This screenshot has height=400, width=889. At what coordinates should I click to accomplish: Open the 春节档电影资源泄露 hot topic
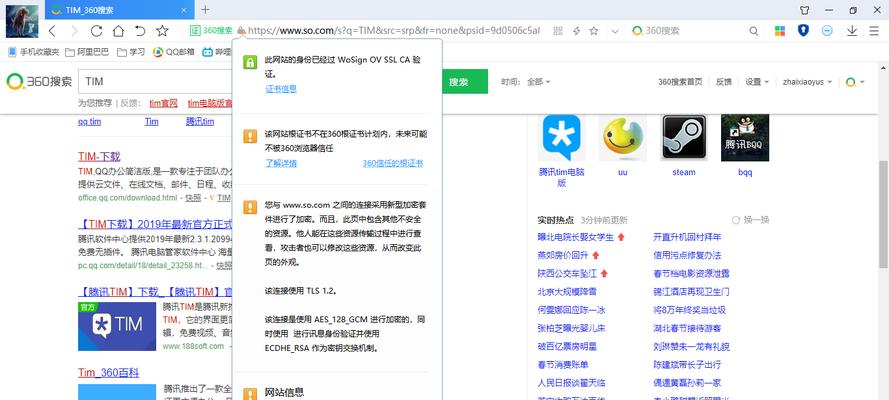(x=691, y=274)
